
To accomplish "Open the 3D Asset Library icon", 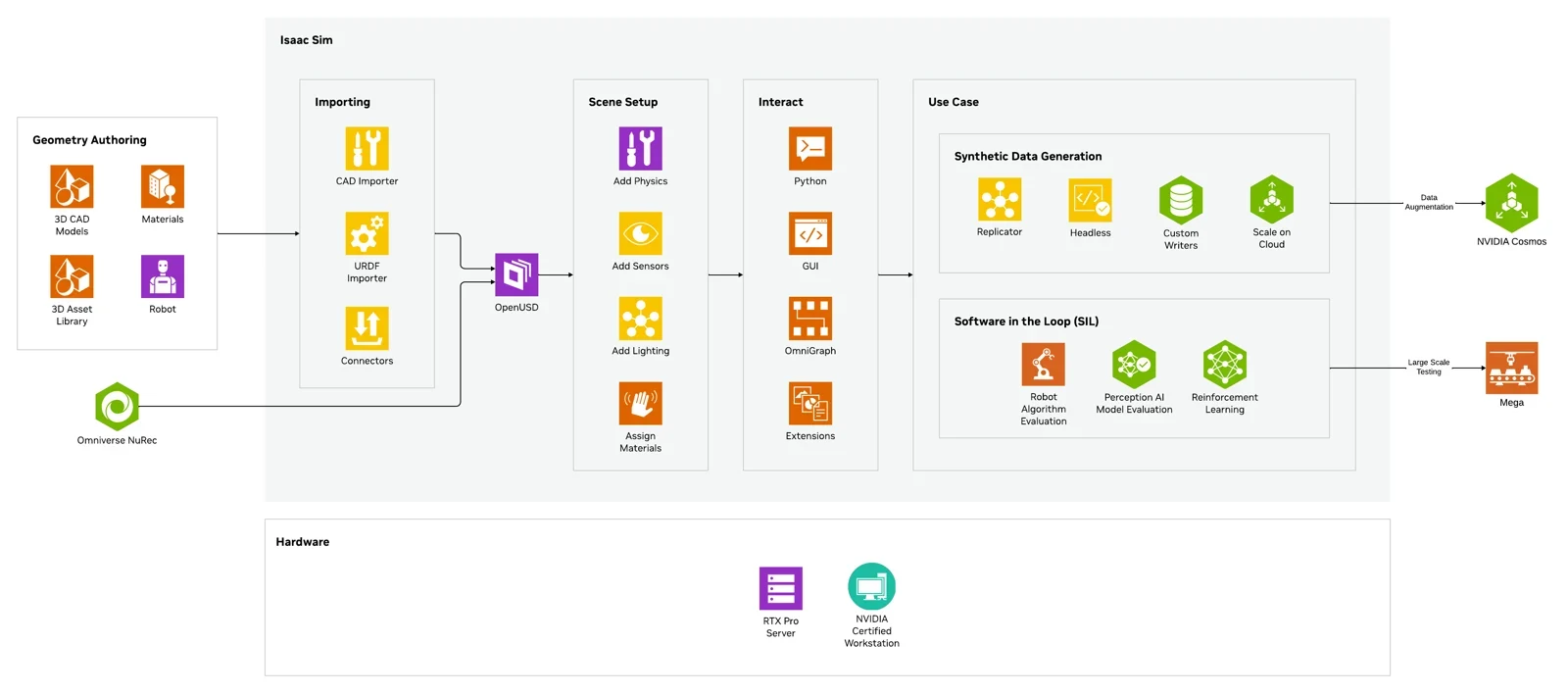I will (x=72, y=276).
